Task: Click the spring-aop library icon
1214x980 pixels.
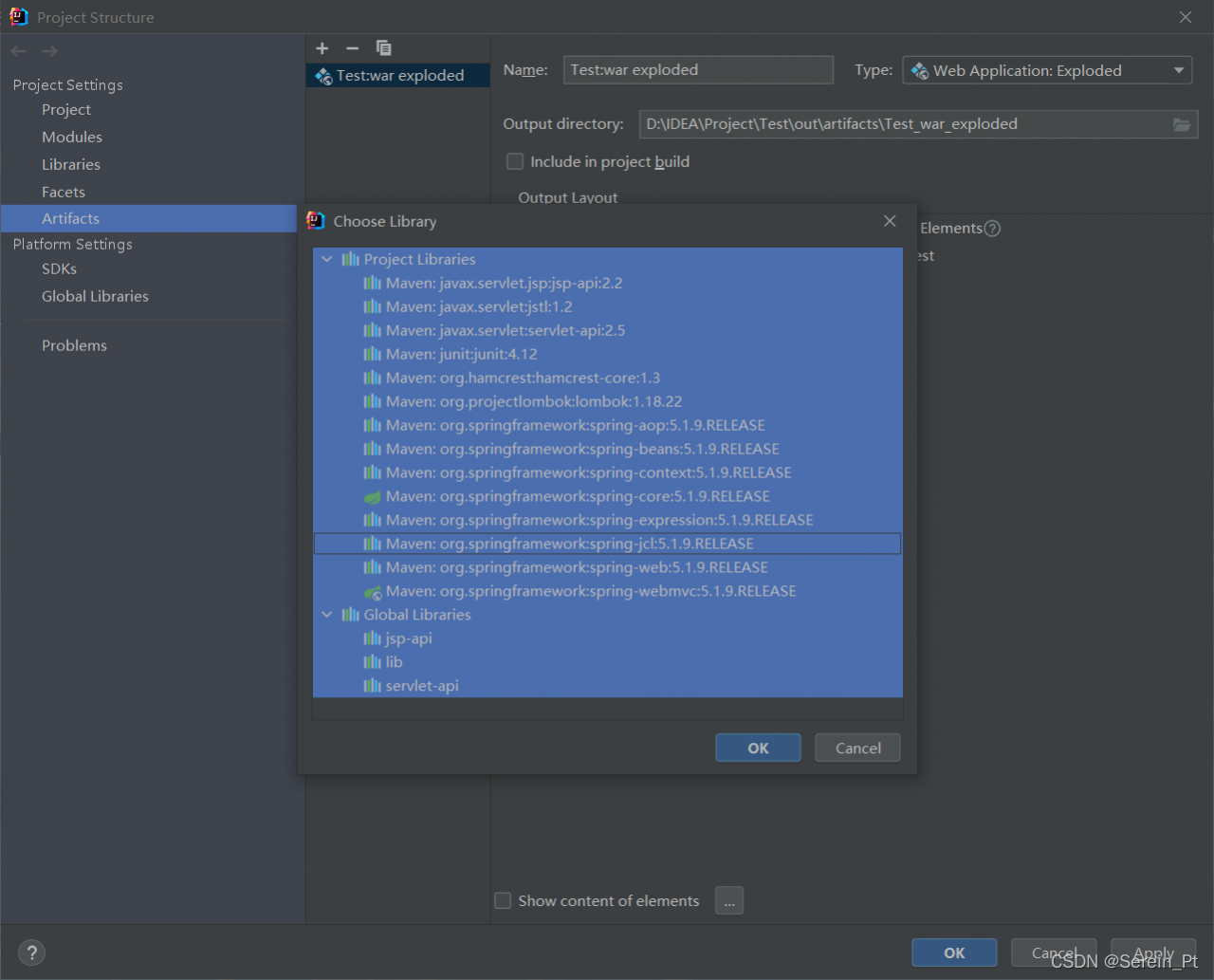Action: 373,426
